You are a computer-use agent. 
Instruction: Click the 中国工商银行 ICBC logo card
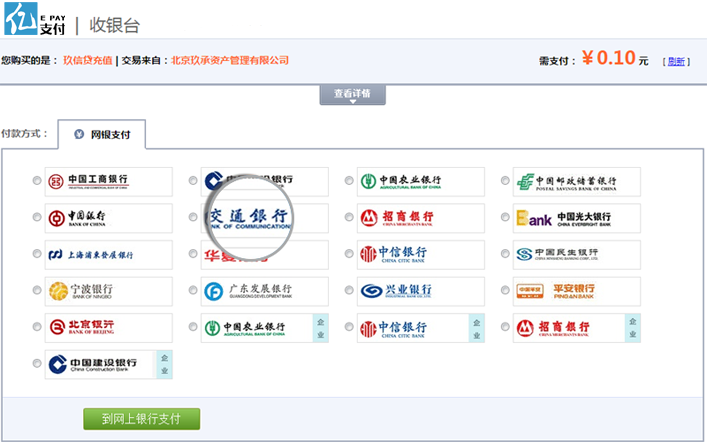coord(109,182)
